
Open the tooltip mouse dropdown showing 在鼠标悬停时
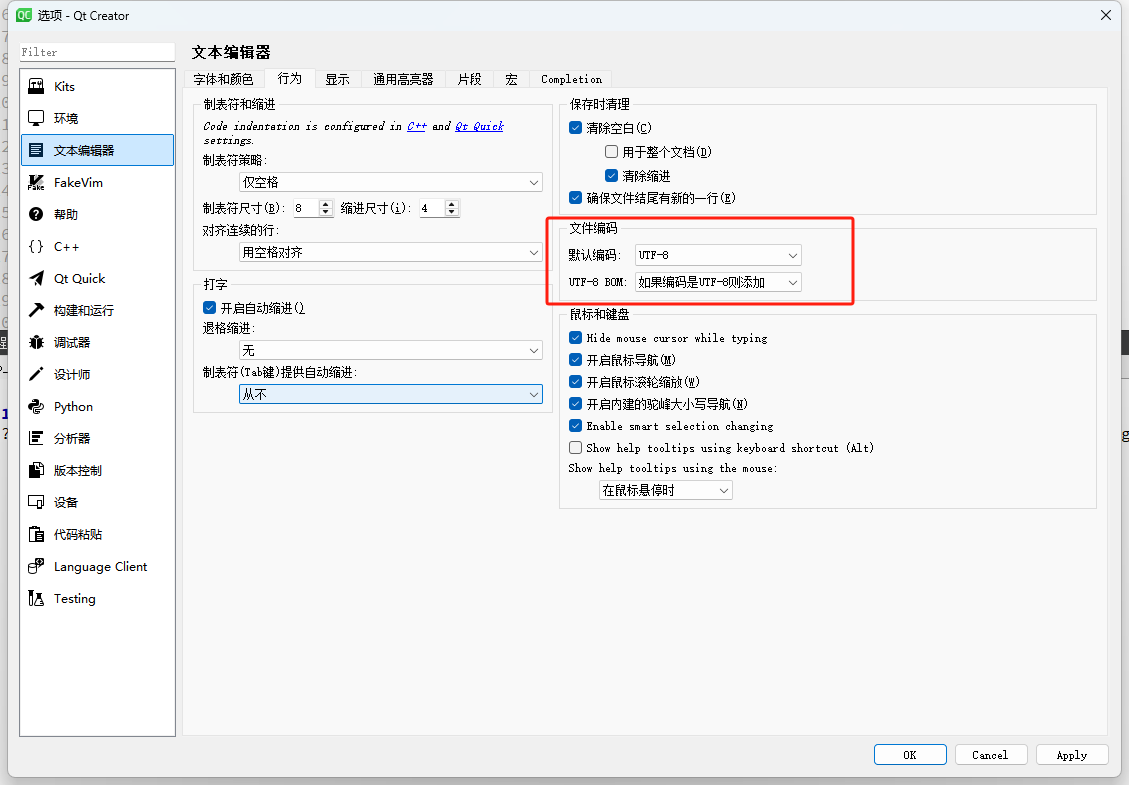[665, 490]
